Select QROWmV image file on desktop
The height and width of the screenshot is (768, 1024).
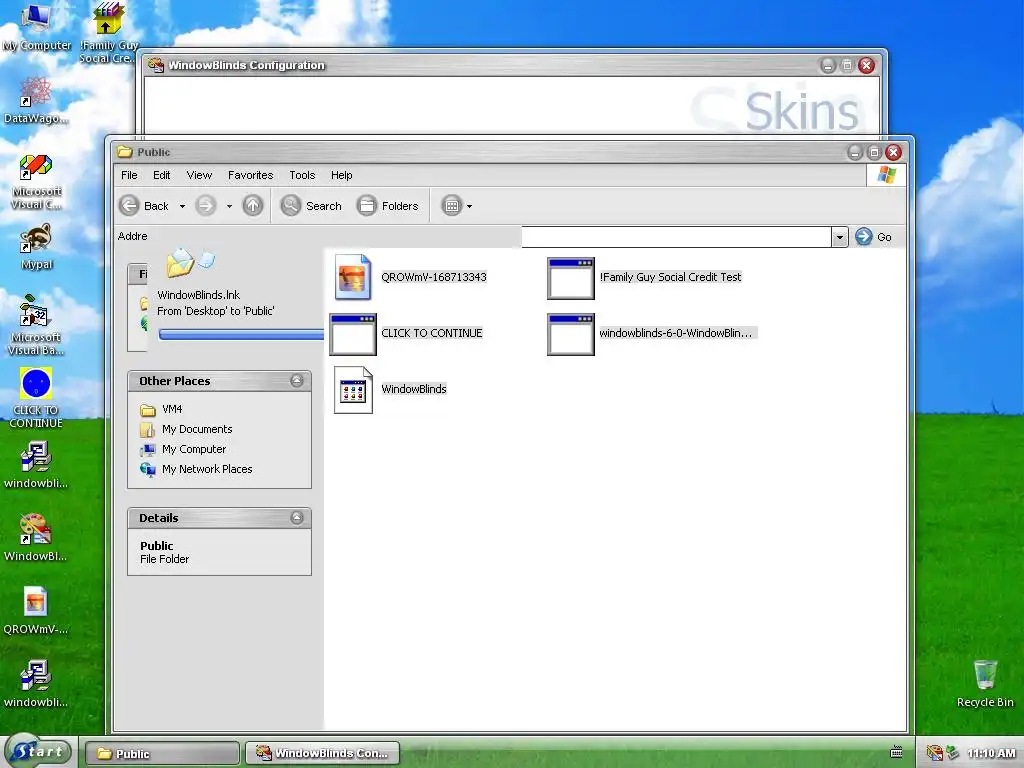tap(36, 611)
